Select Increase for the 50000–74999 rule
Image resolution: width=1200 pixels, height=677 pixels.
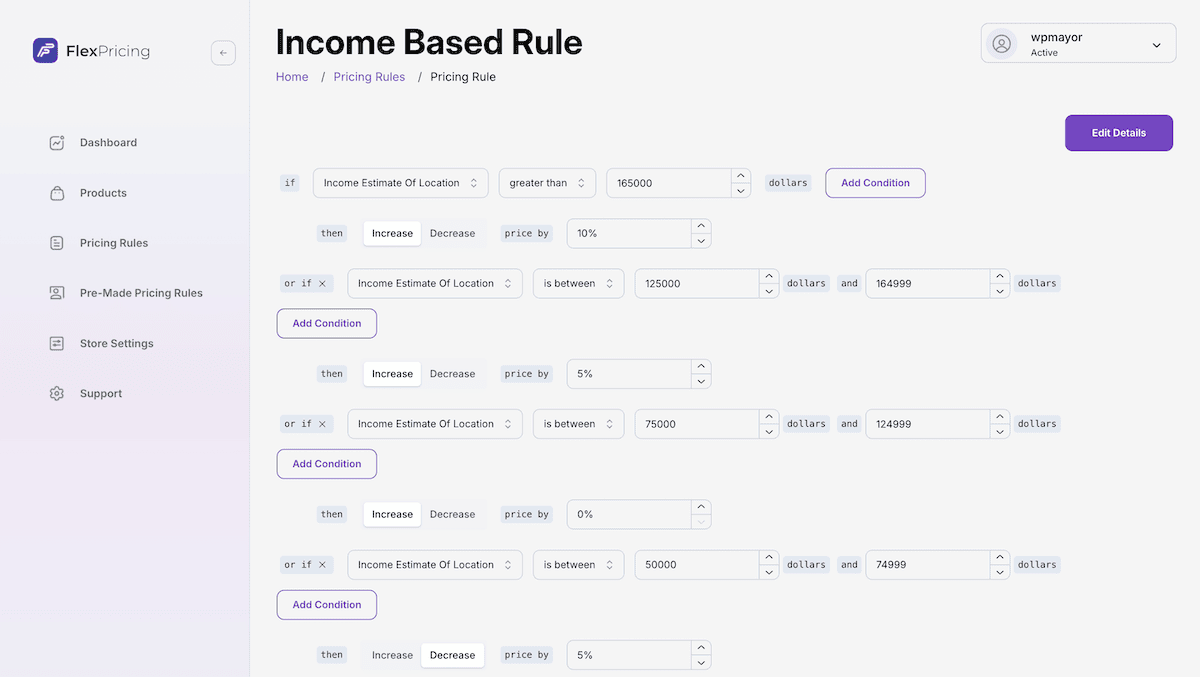click(x=392, y=655)
